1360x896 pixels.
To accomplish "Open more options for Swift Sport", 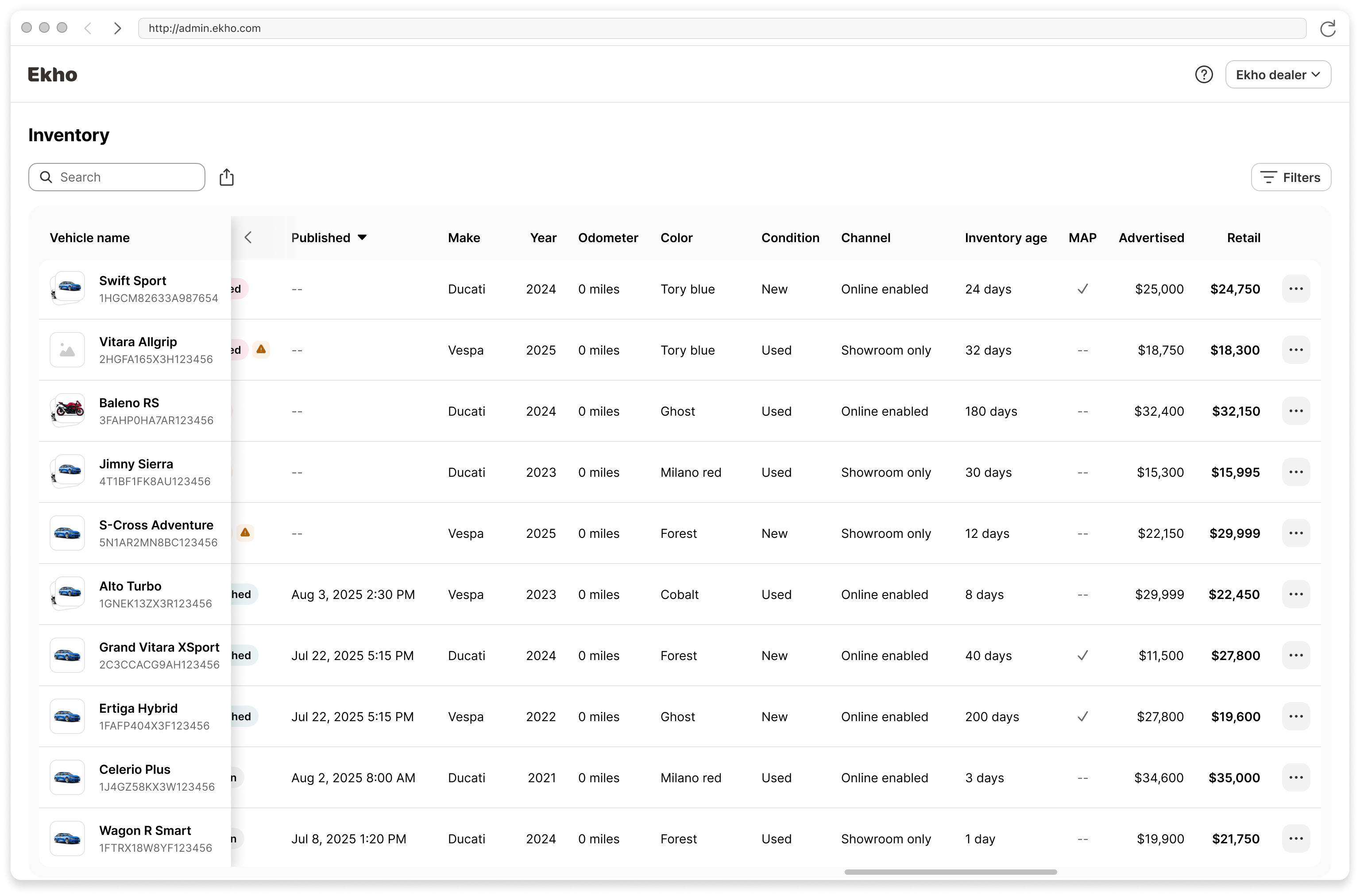I will click(1295, 289).
